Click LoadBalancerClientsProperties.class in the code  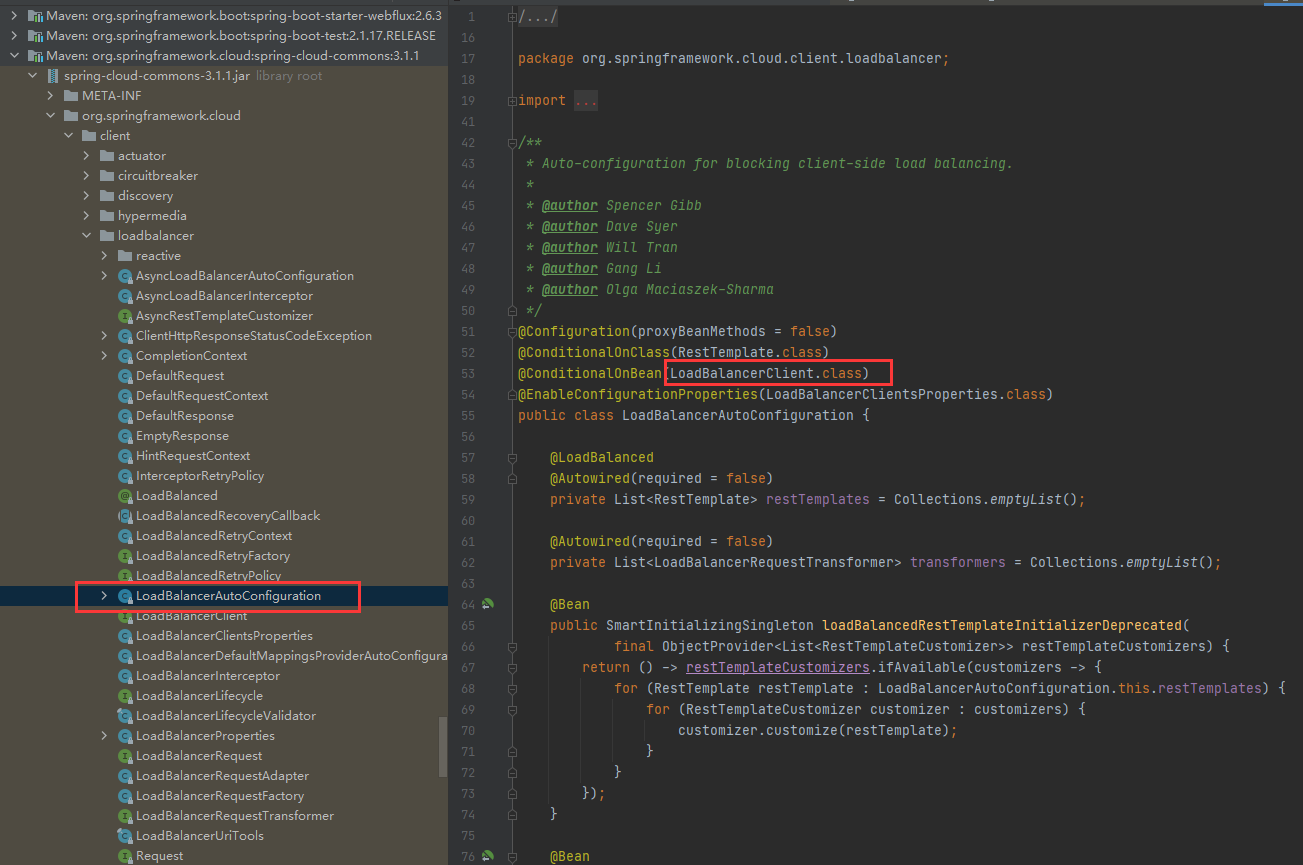pos(906,394)
